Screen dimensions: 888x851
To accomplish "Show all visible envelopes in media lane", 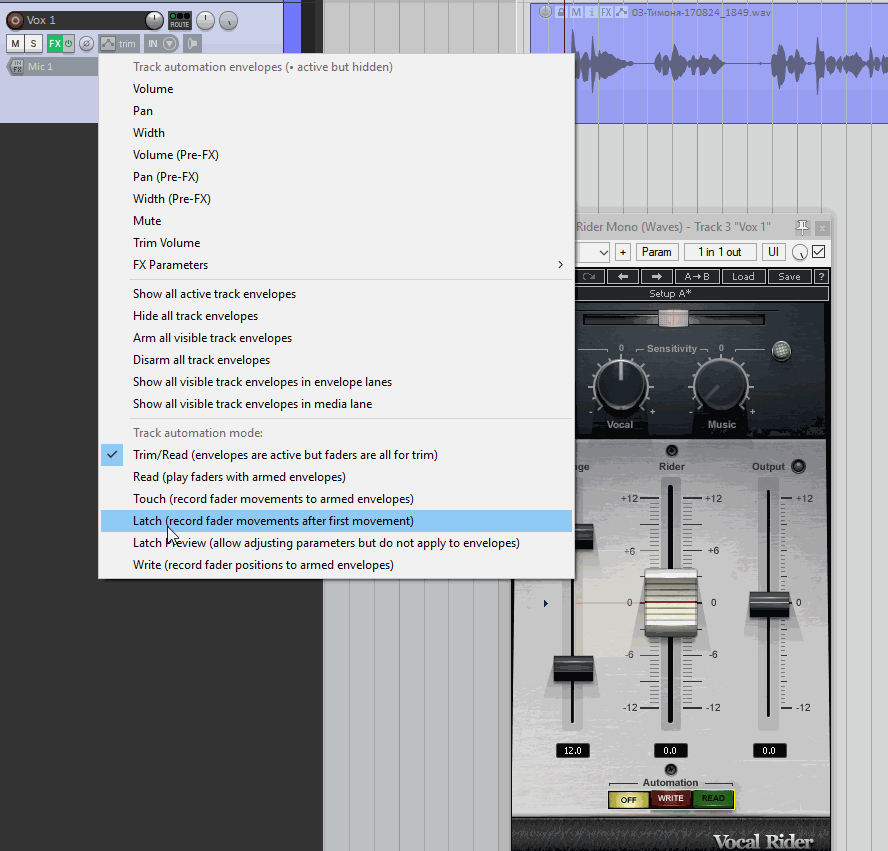I will tap(336, 404).
